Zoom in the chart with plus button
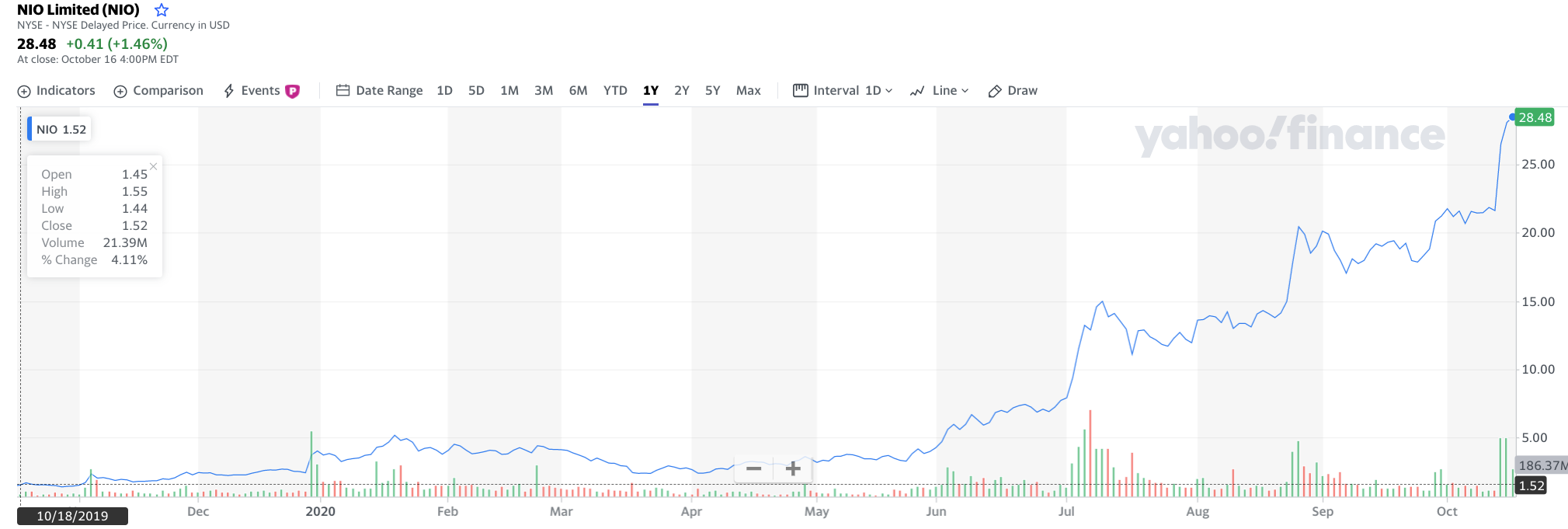The image size is (1568, 529). (x=793, y=468)
